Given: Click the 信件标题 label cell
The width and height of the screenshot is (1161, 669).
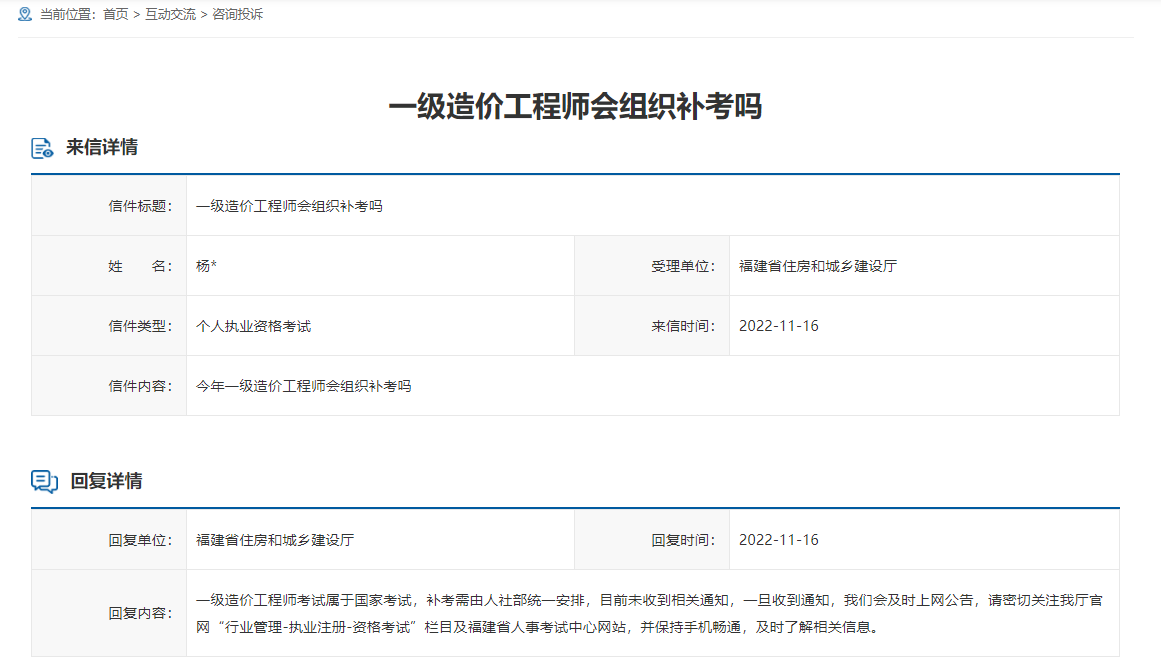Looking at the screenshot, I should pos(109,206).
